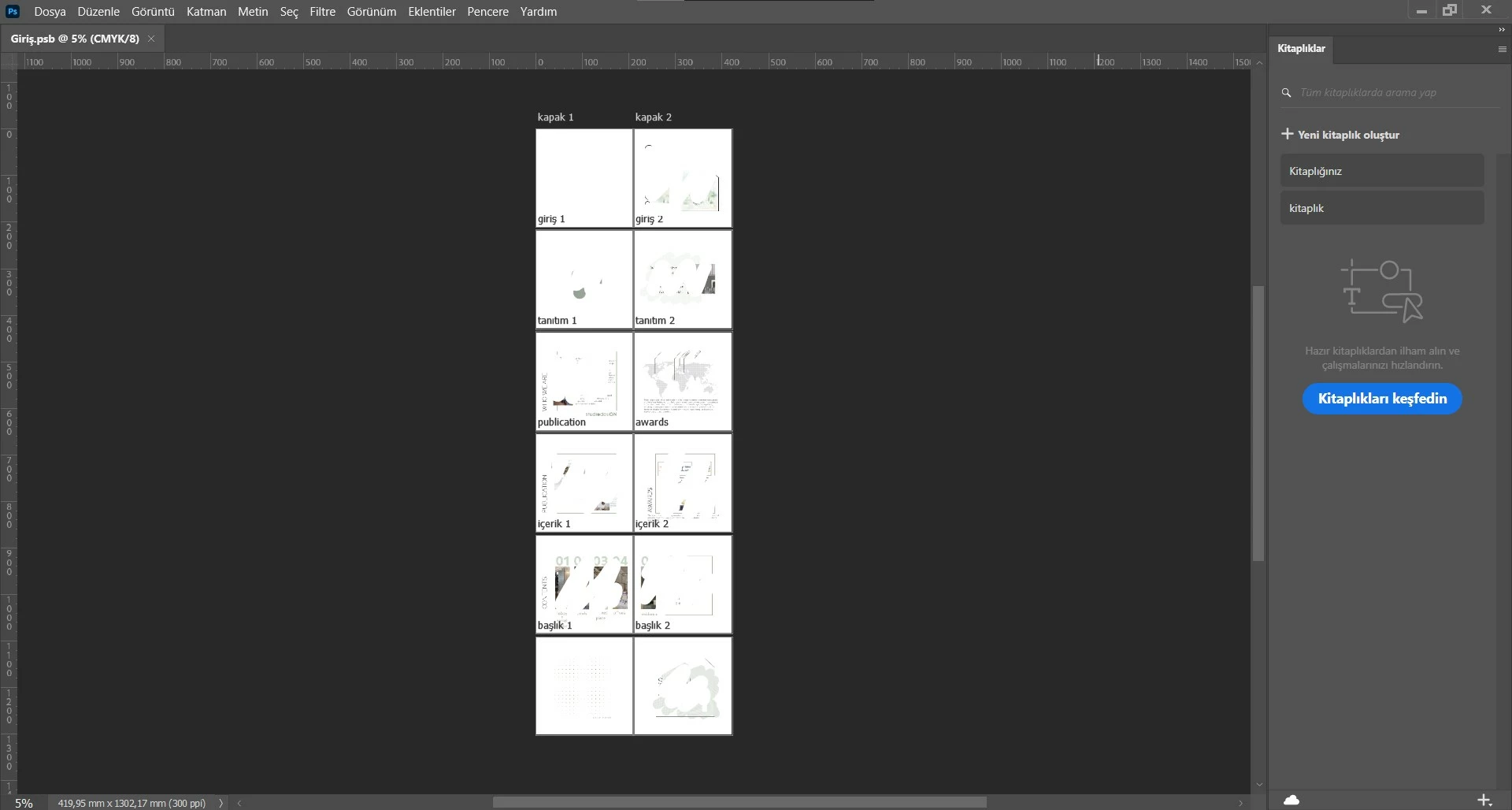Open the Katman menu
This screenshot has height=810, width=1512.
click(x=206, y=12)
